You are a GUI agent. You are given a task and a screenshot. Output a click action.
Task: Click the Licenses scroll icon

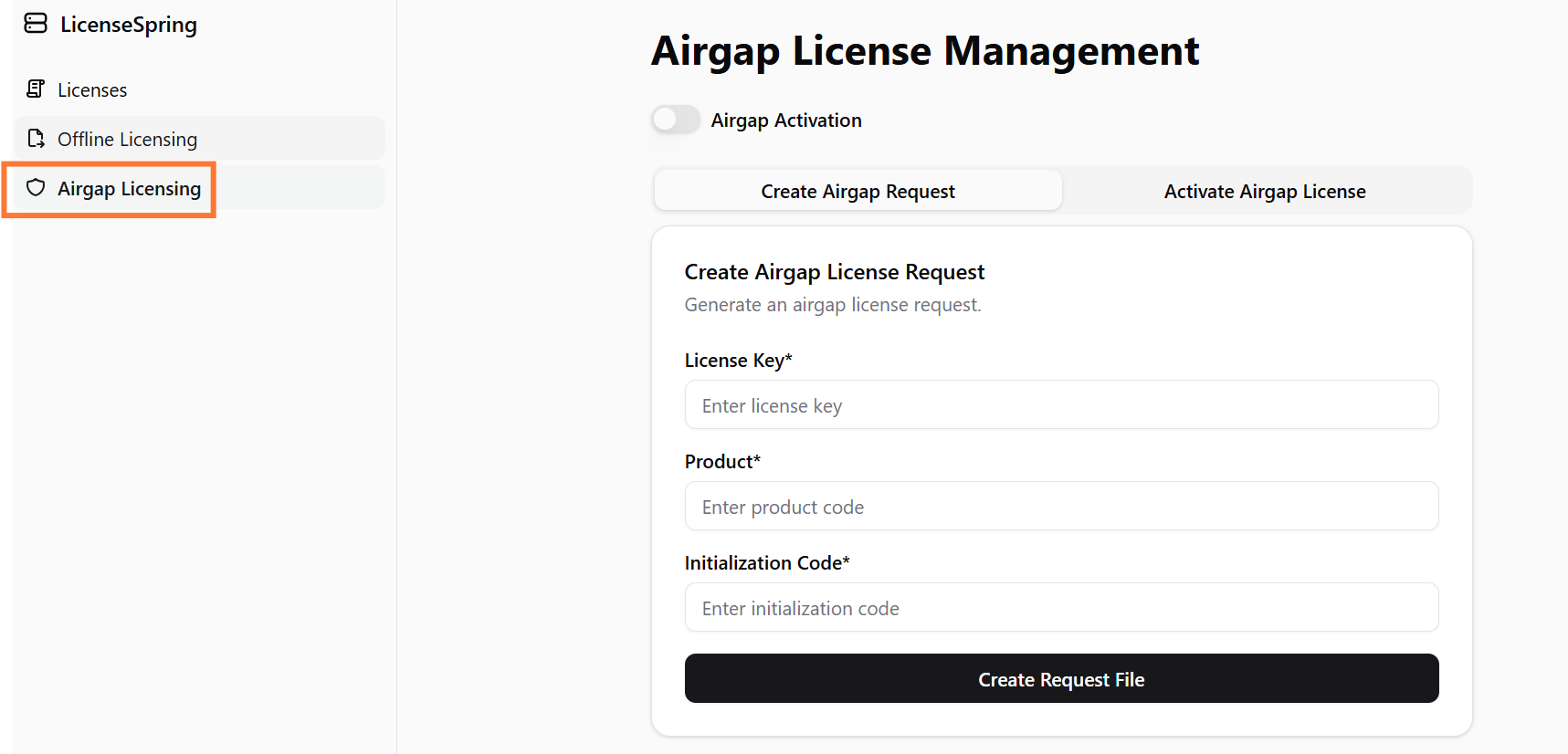(36, 89)
